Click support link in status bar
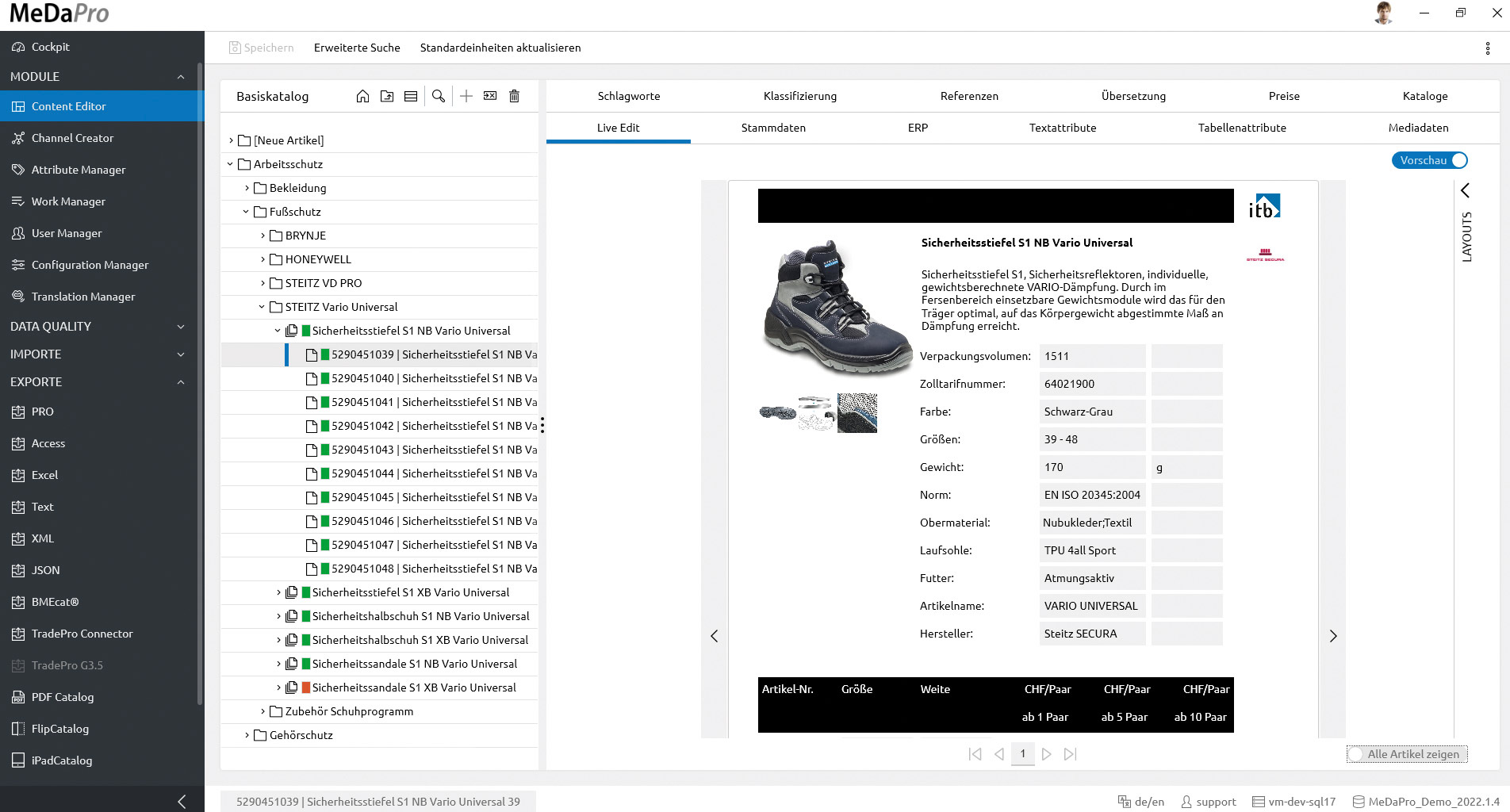 [1209, 802]
